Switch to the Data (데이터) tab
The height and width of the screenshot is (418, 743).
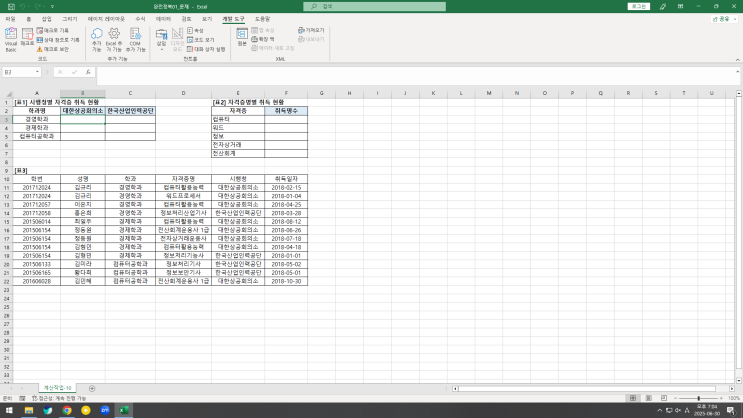[x=163, y=19]
